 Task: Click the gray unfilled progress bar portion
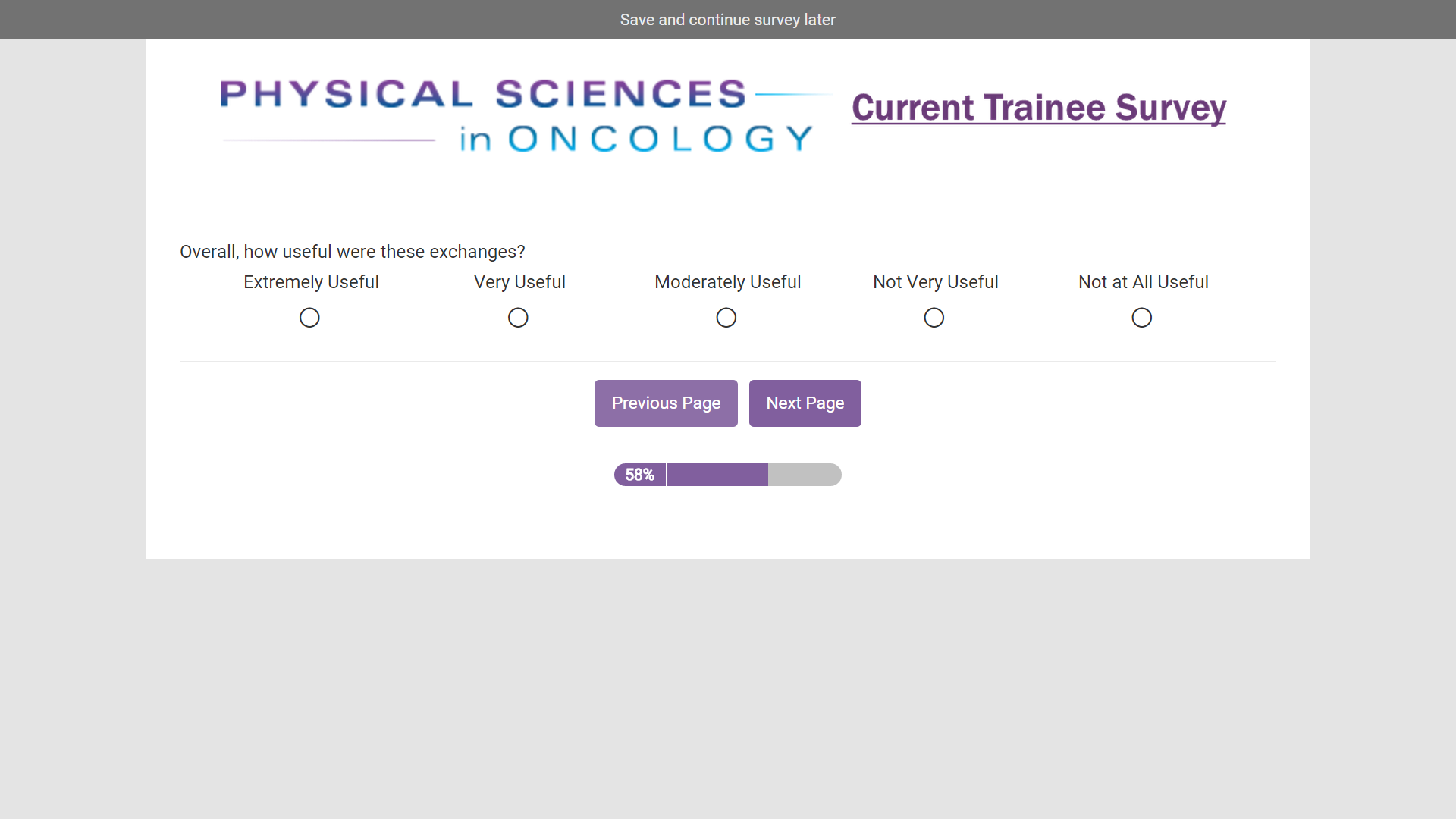804,475
